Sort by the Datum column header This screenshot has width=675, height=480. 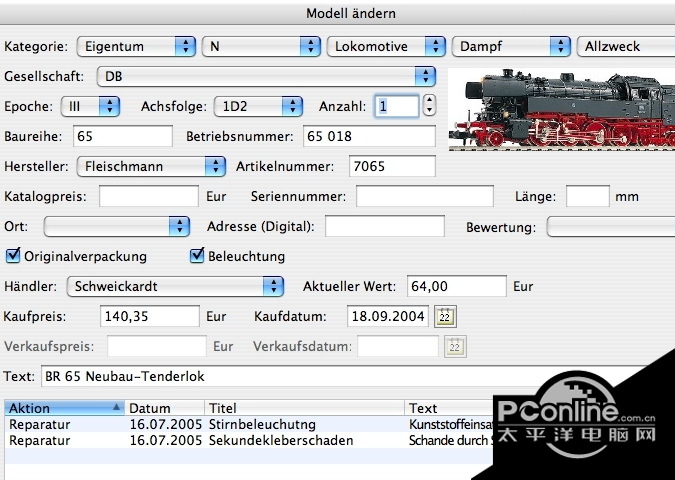point(164,408)
